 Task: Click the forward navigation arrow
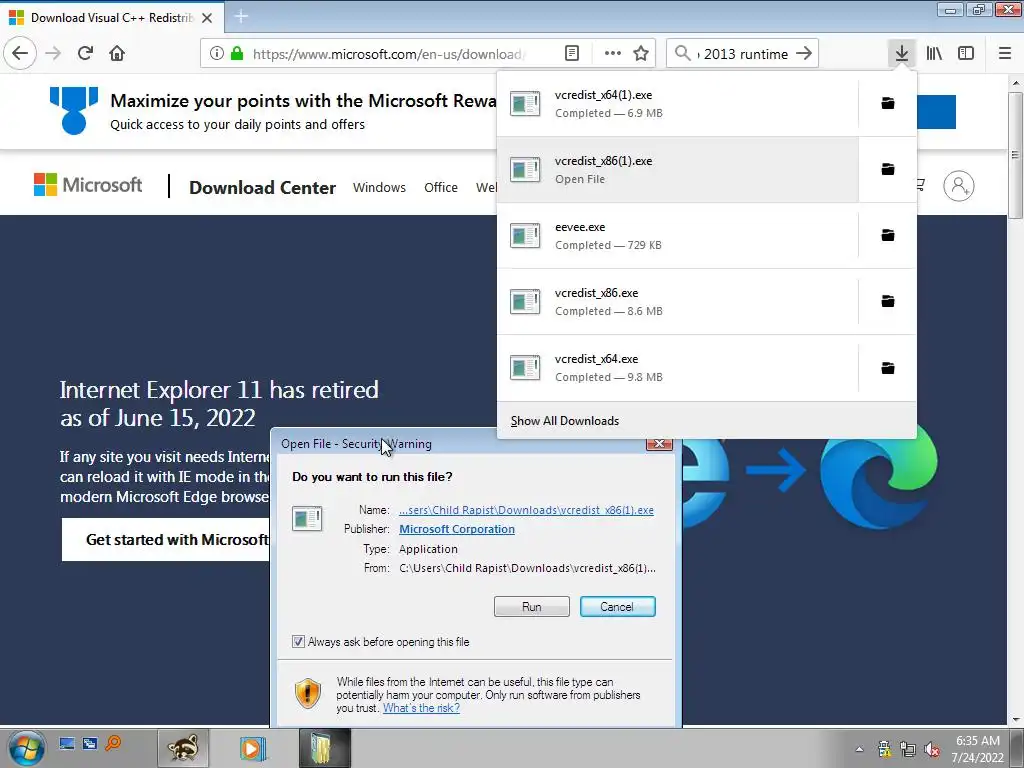pos(53,53)
